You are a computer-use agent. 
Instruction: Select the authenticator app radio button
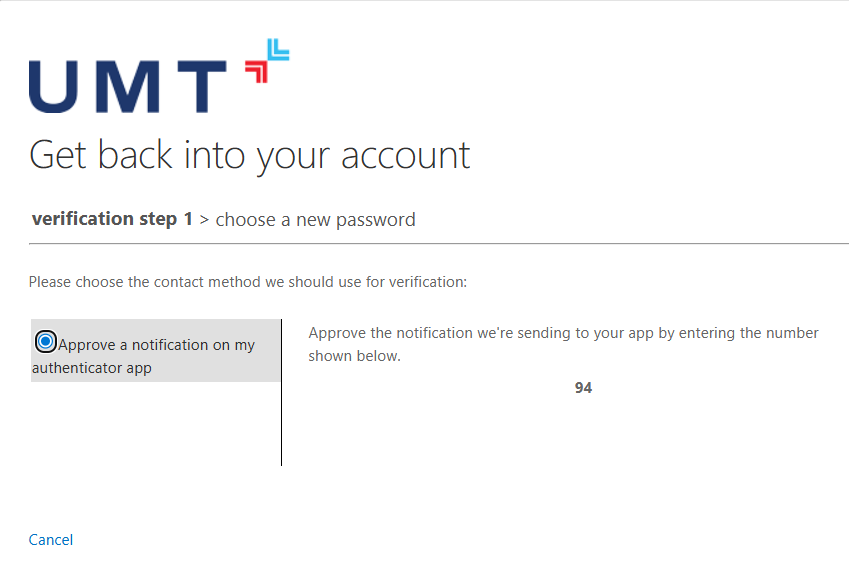point(45,342)
